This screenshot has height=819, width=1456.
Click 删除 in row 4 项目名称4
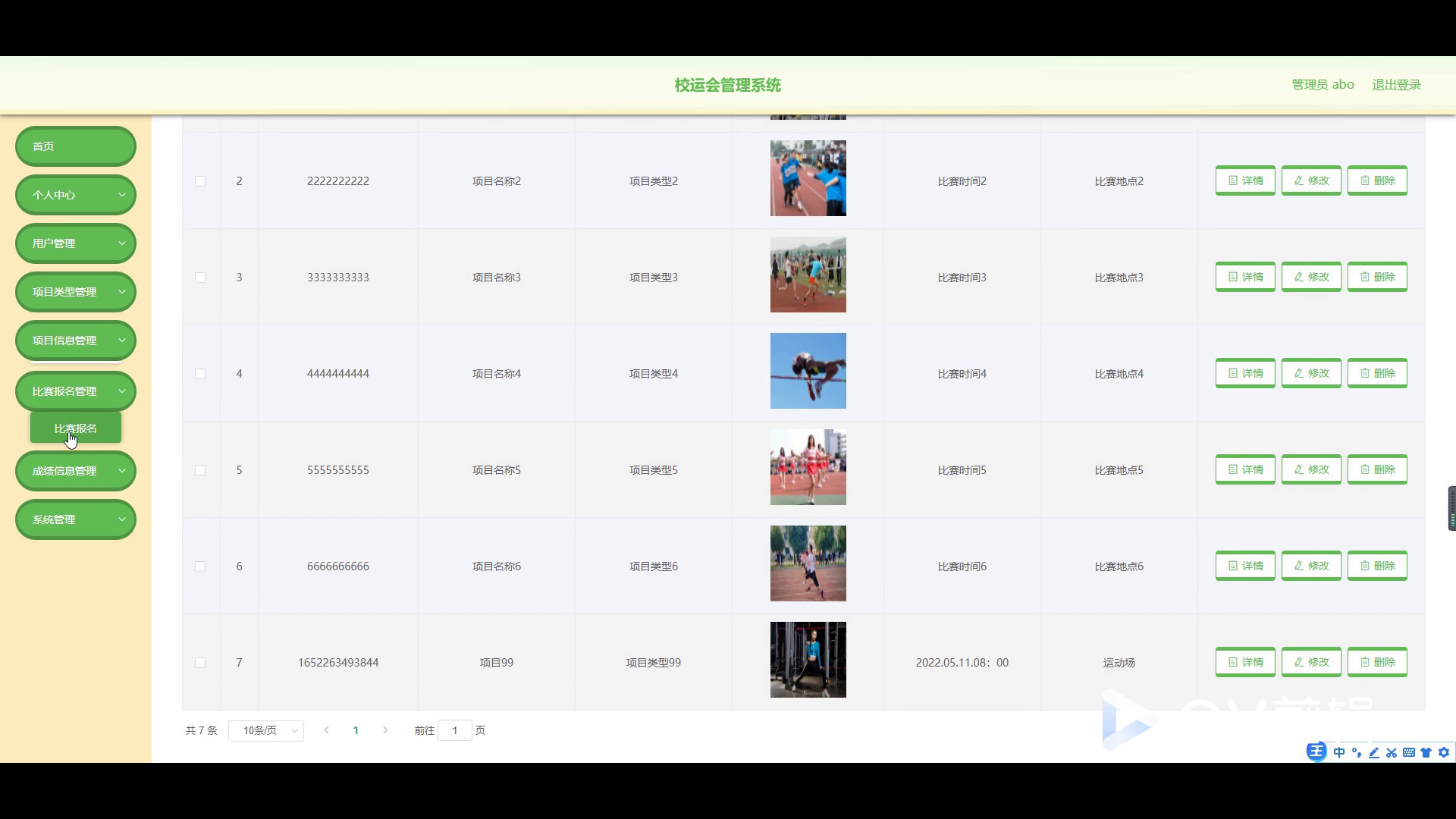pyautogui.click(x=1377, y=373)
